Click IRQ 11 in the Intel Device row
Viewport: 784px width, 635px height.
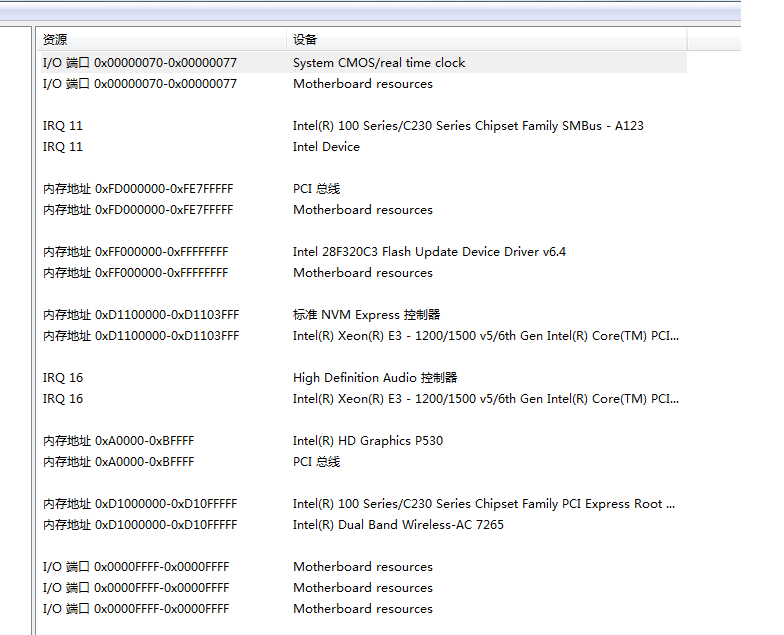point(62,147)
